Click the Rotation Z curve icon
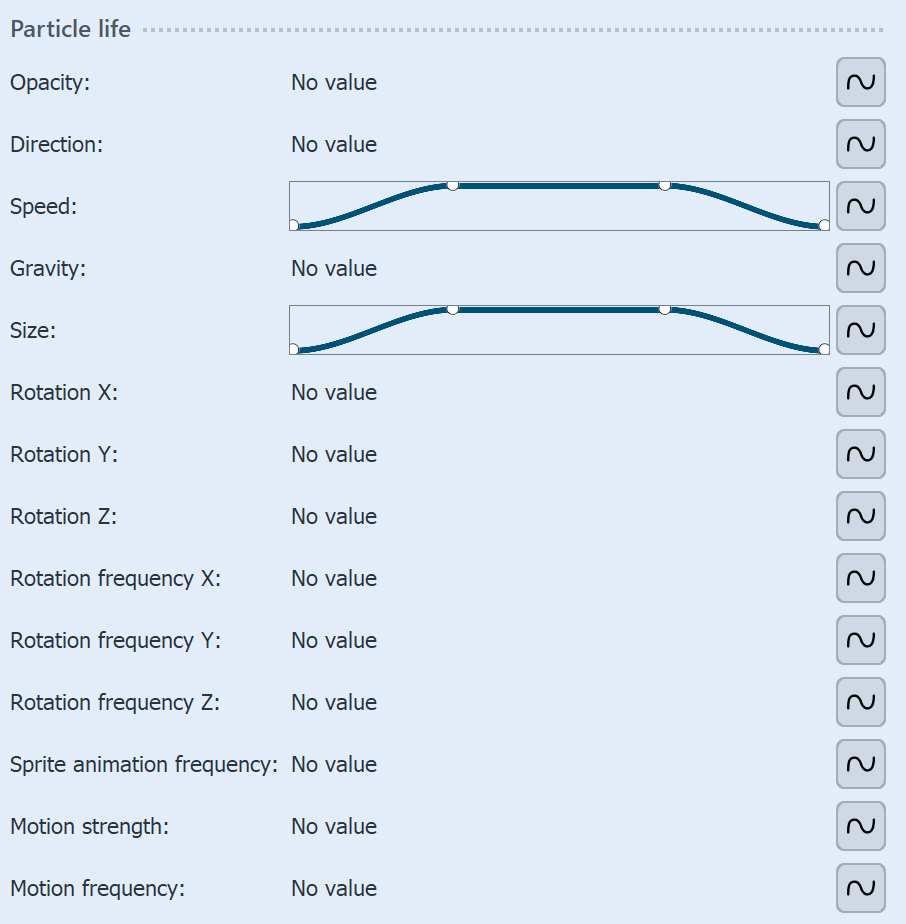906x924 pixels. (860, 516)
